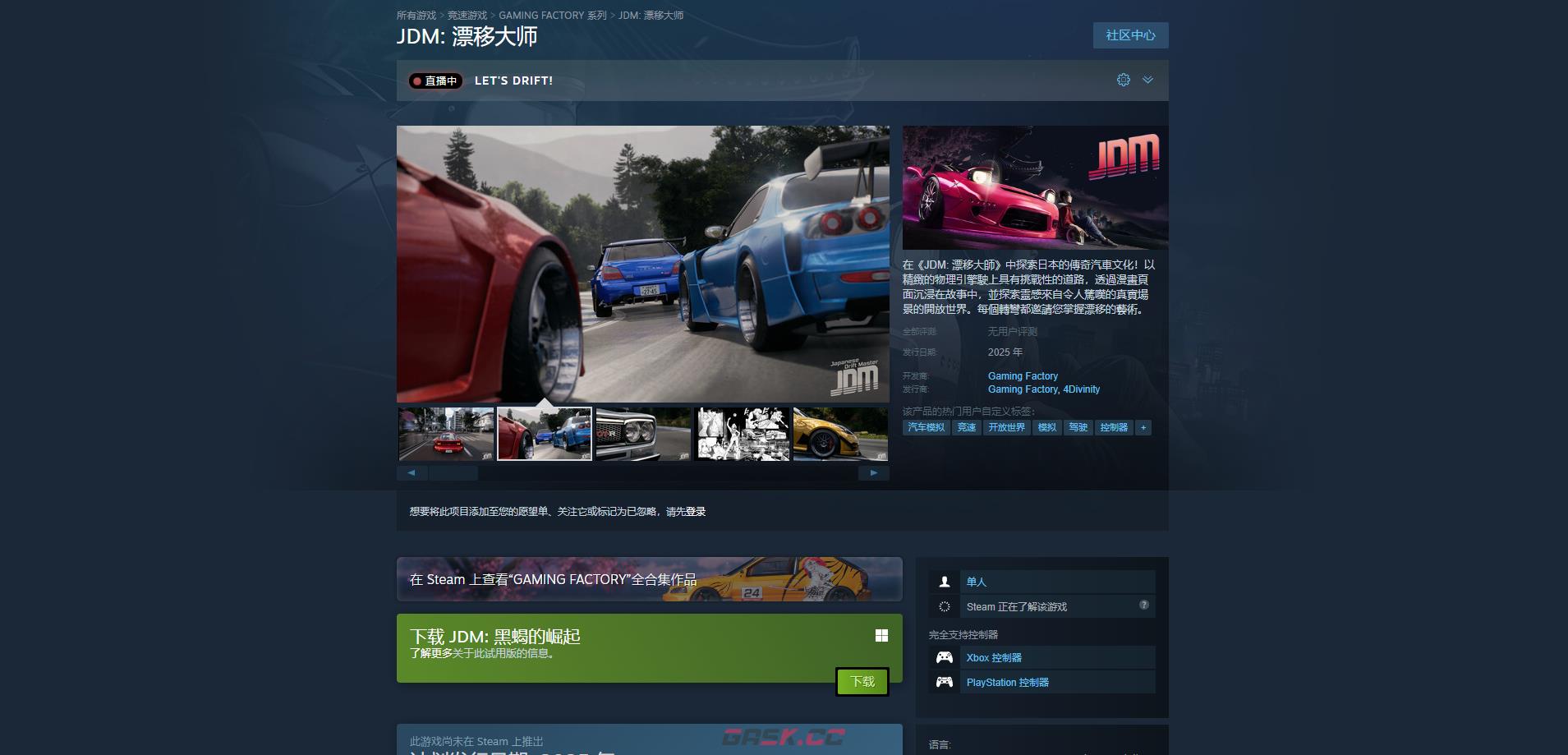Click the JDM game header capsule image
The width and height of the screenshot is (1568, 755).
(x=1035, y=187)
